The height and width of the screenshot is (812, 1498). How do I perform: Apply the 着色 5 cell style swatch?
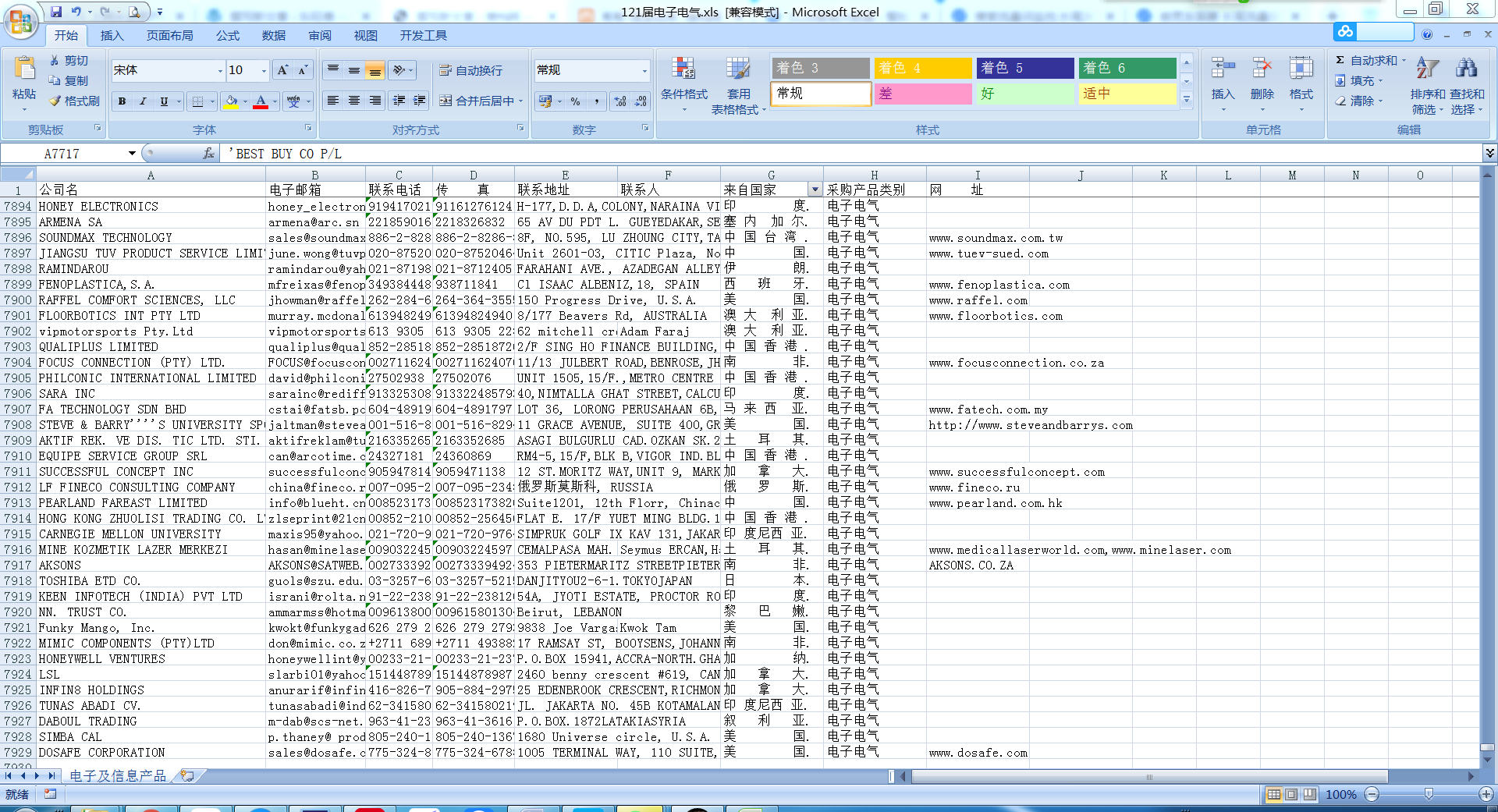pos(1024,68)
